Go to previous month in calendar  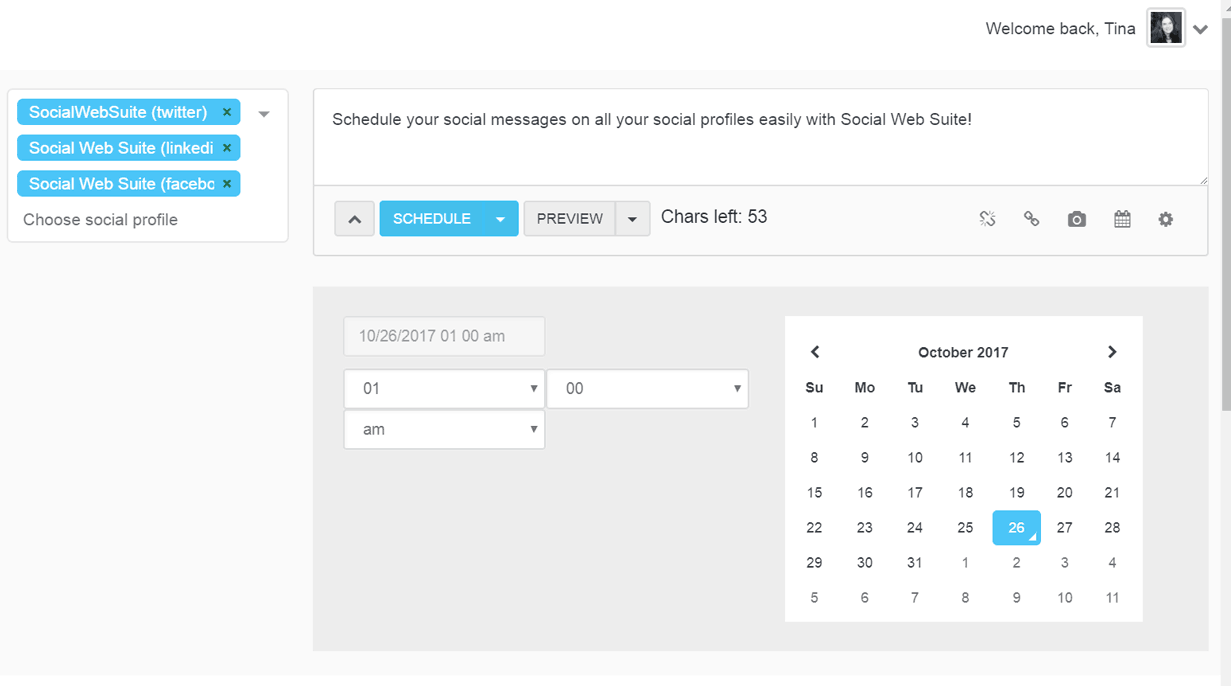pos(815,352)
